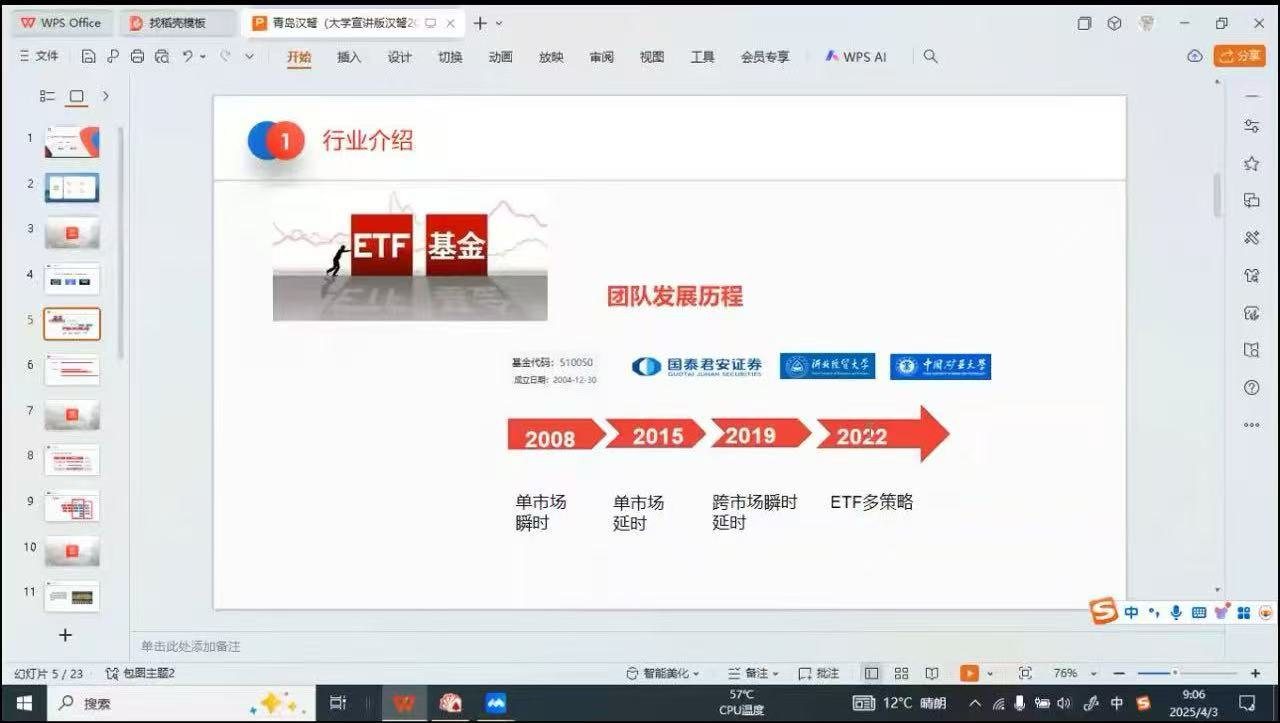Image resolution: width=1280 pixels, height=723 pixels.
Task: Switch to the 动画 ribbon tab
Action: point(501,57)
